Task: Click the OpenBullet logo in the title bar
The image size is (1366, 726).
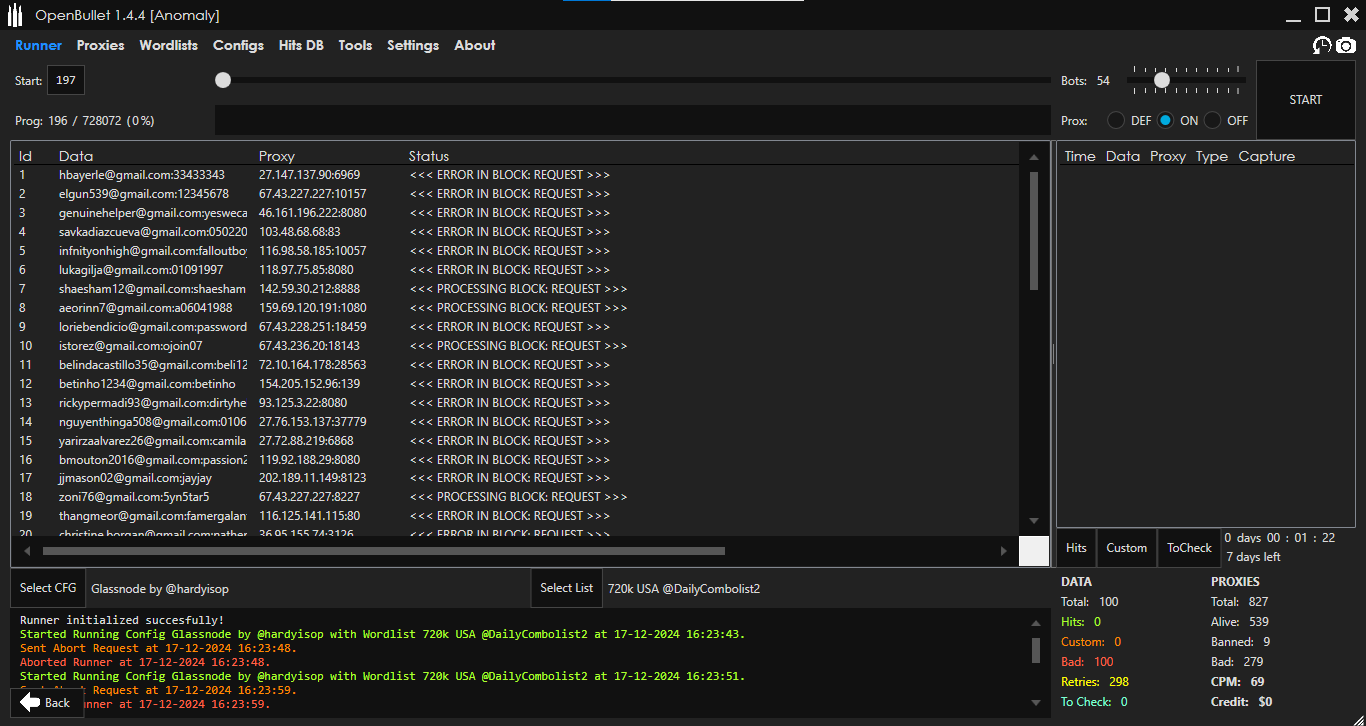Action: 15,15
